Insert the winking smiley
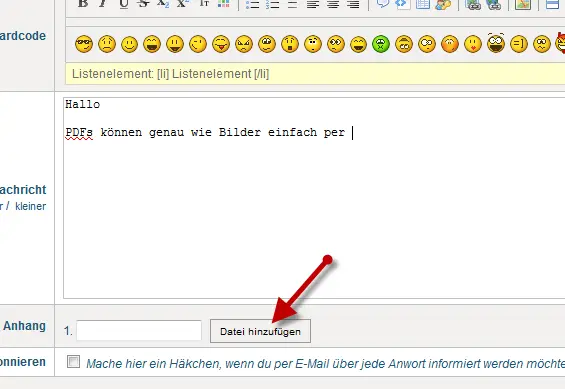 (198, 44)
